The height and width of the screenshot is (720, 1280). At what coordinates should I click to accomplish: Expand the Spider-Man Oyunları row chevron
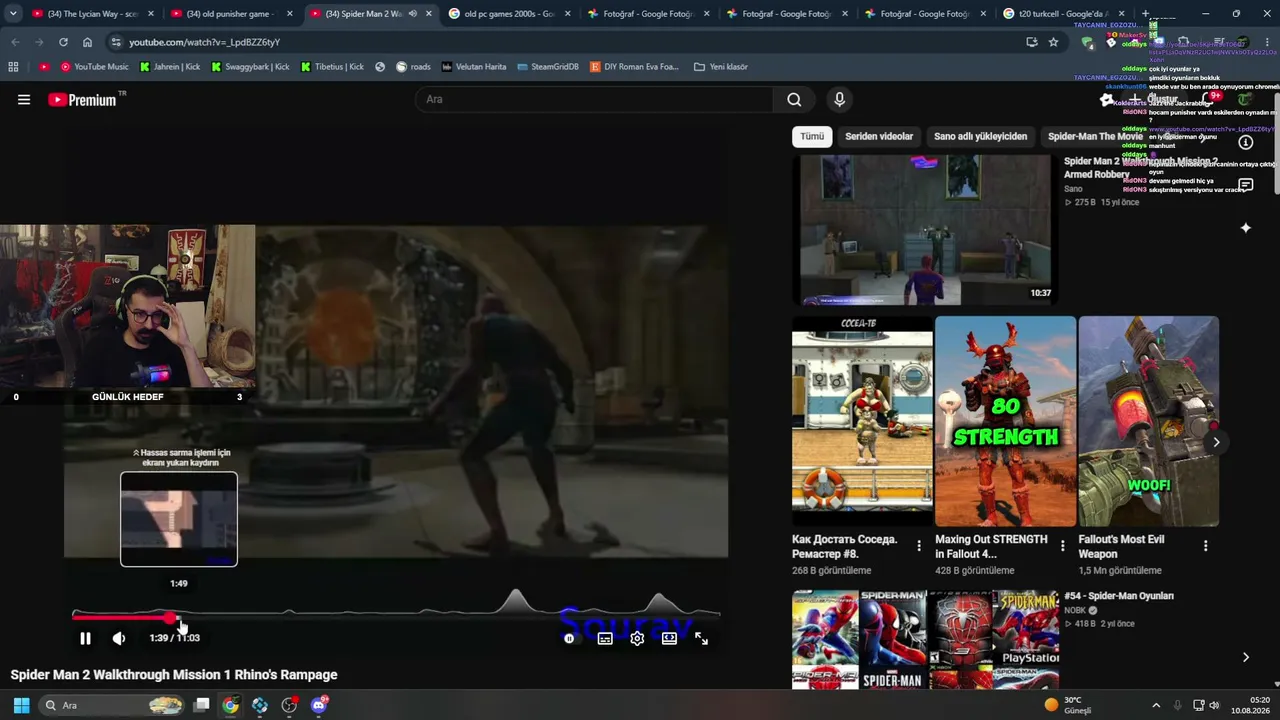(1245, 657)
